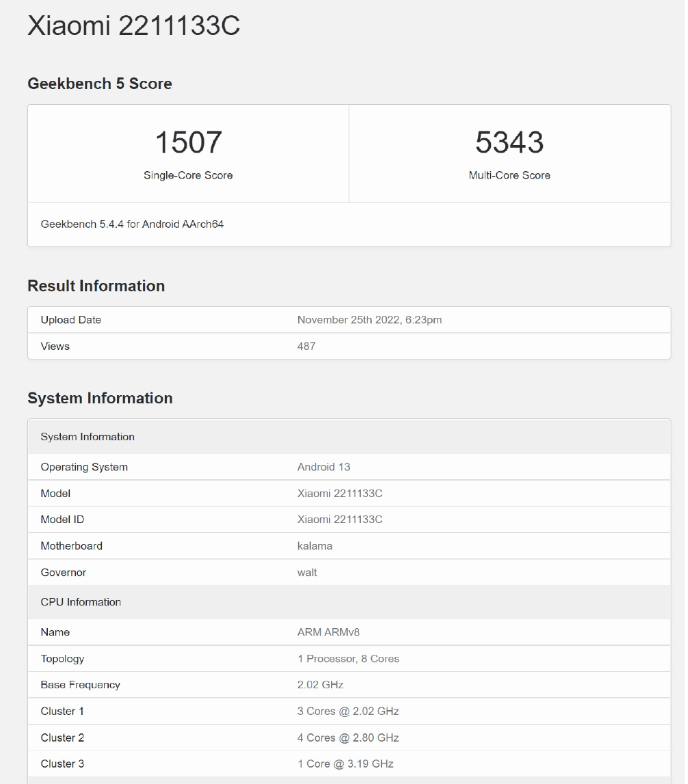Screen dimensions: 688x784
Task: Click the 'System Information' table header row
Action: click(349, 436)
